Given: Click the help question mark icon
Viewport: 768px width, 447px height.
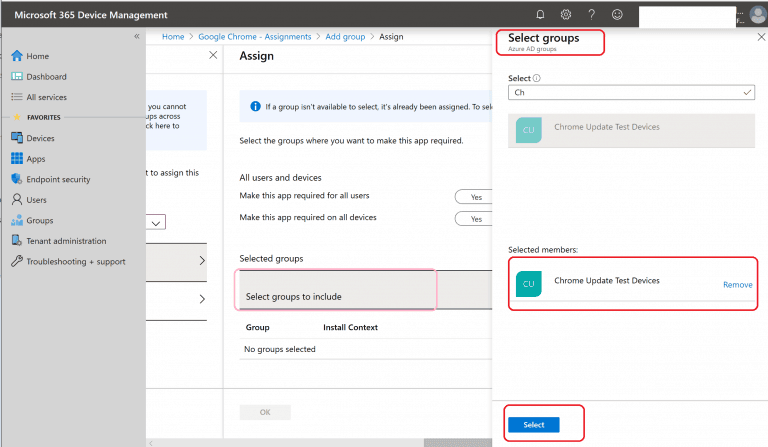Looking at the screenshot, I should click(592, 14).
